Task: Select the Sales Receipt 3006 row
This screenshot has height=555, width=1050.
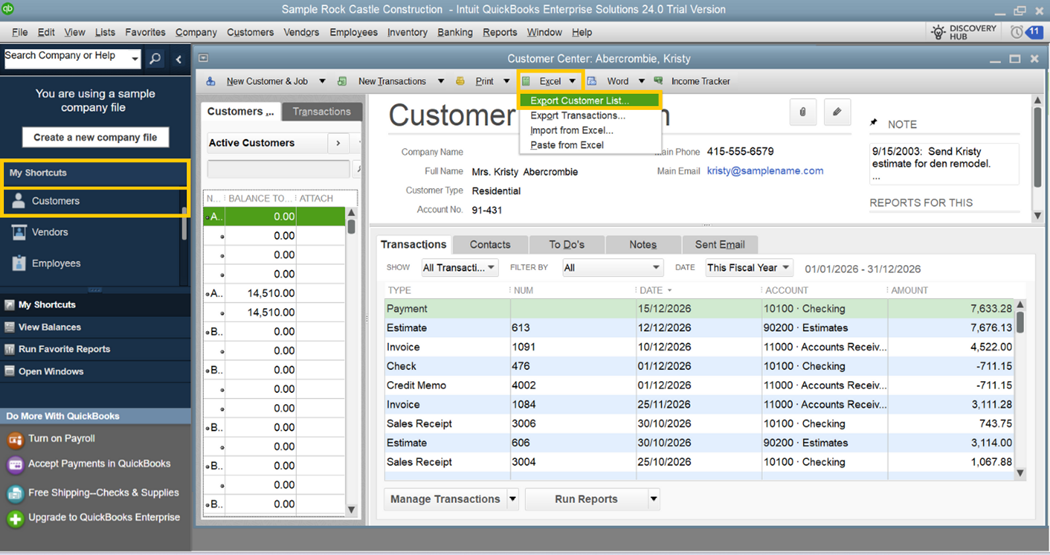Action: coord(698,424)
